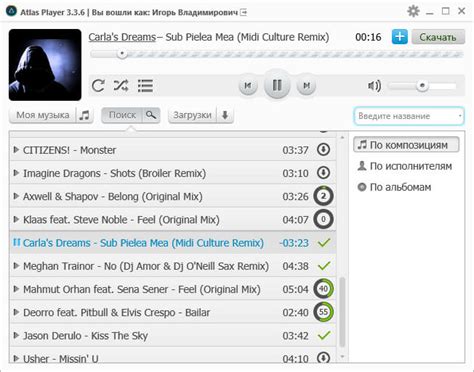Click the Carla's Dreams artist link
The height and width of the screenshot is (372, 474).
pos(122,37)
